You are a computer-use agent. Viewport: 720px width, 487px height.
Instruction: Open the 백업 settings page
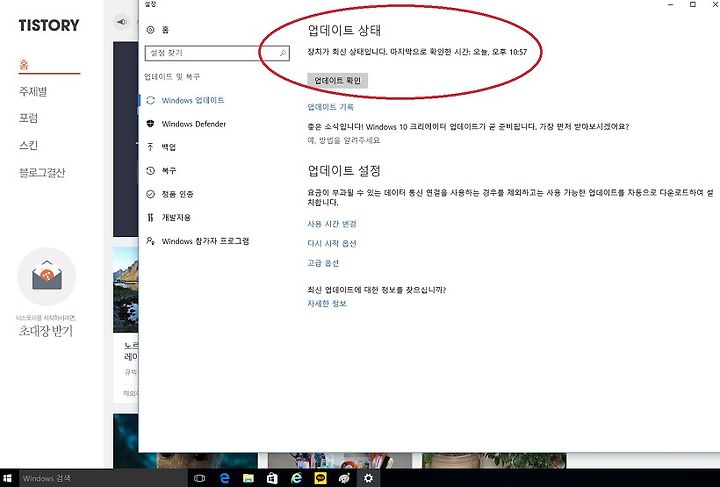click(x=169, y=147)
